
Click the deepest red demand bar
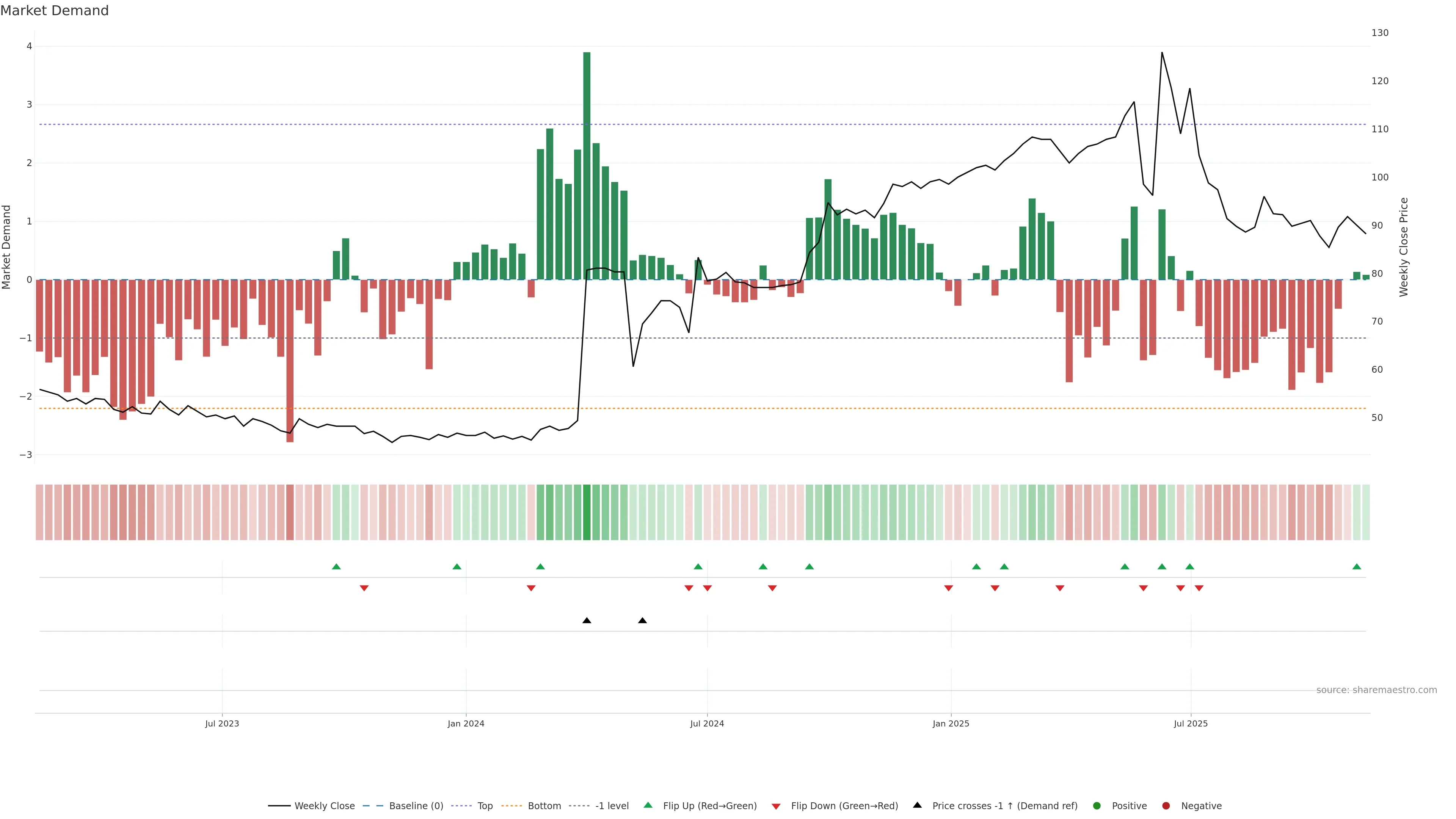[x=290, y=362]
